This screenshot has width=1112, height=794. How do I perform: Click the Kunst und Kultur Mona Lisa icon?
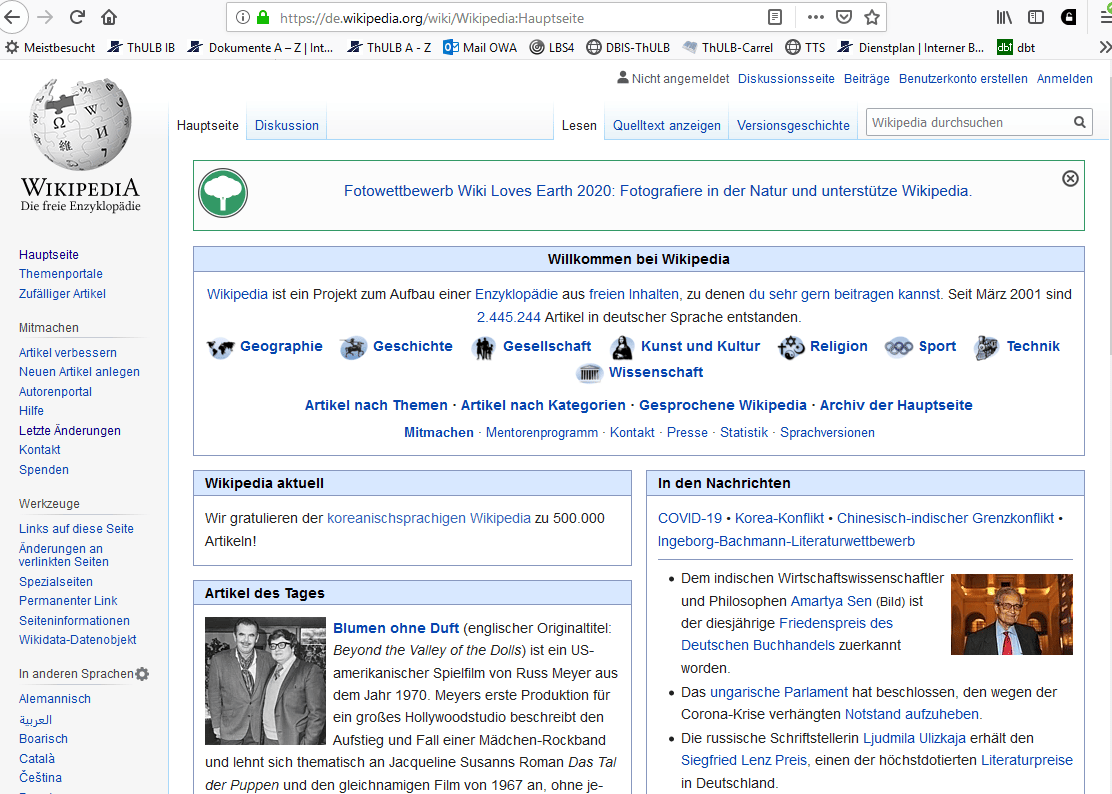pos(622,347)
